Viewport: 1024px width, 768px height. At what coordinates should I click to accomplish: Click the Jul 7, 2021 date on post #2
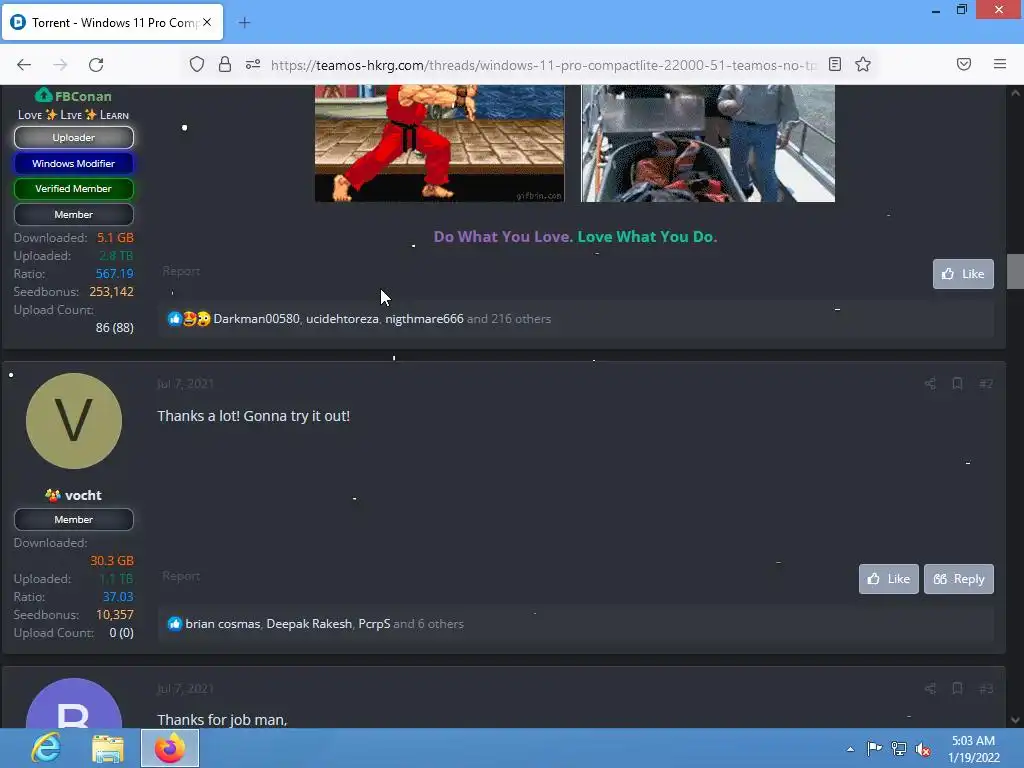coord(185,383)
